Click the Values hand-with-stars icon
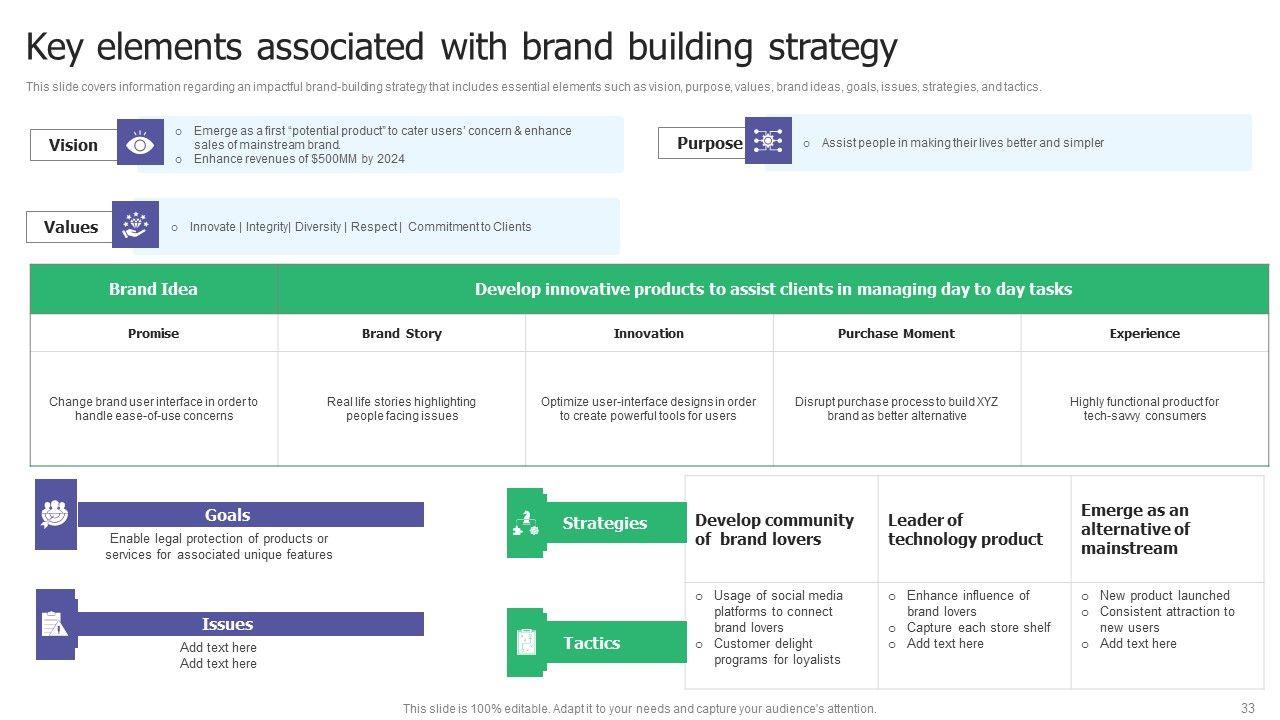Viewport: 1280px width, 720px height. click(x=135, y=224)
